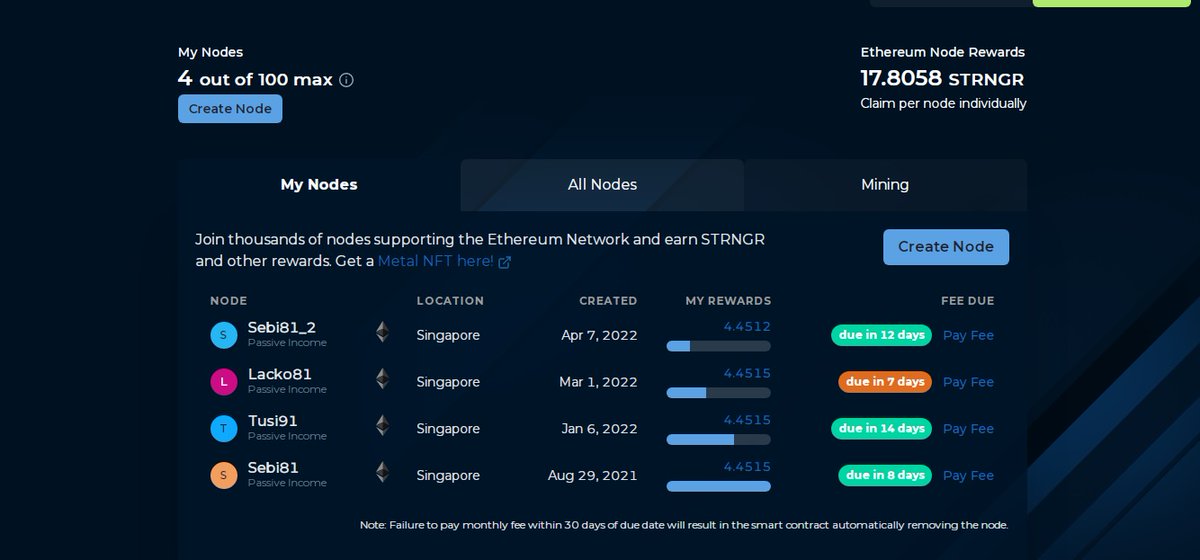Click the created date Apr 7, 2022
Image resolution: width=1200 pixels, height=560 pixels.
[x=599, y=336]
